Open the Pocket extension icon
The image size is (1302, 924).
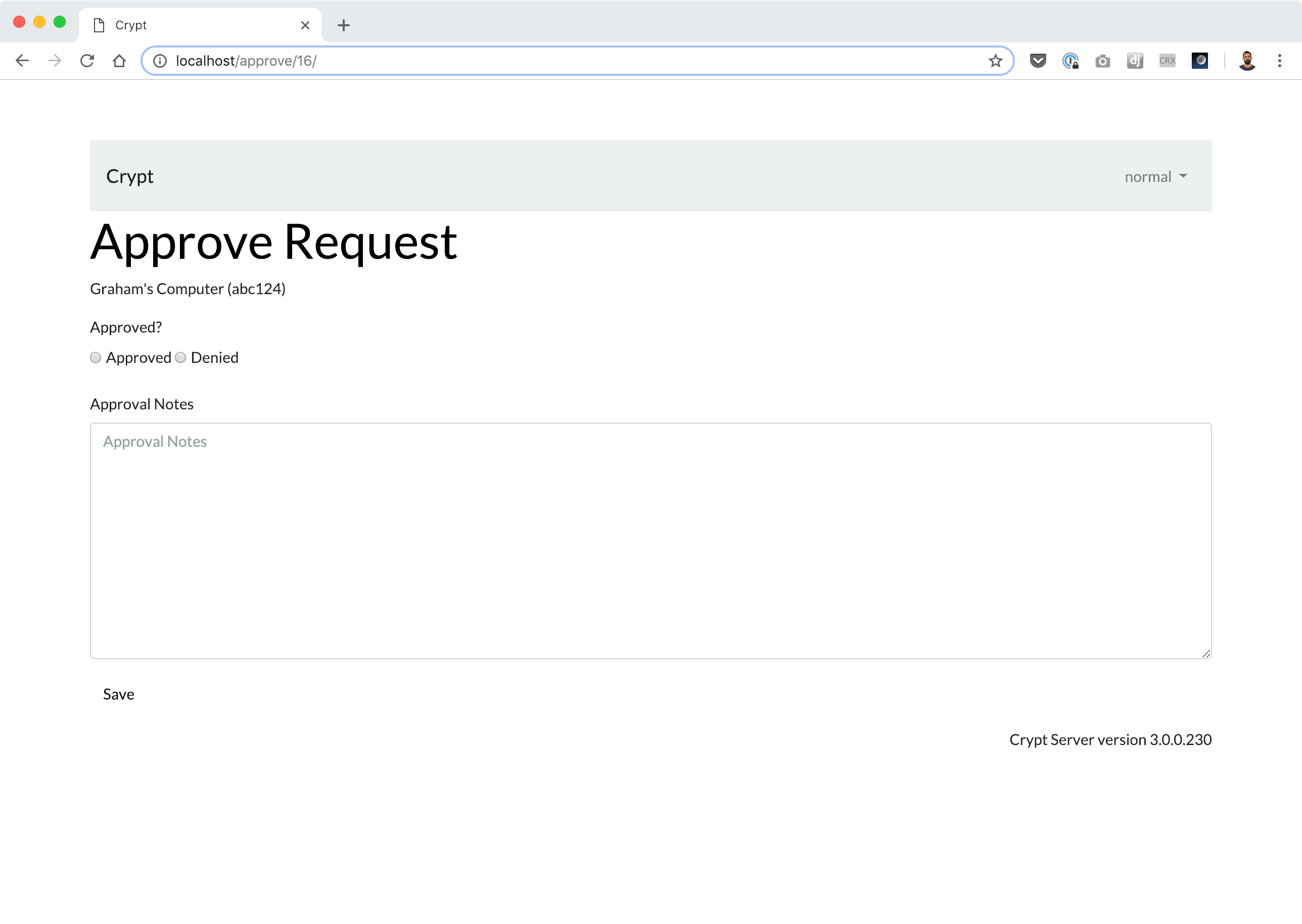coord(1038,61)
